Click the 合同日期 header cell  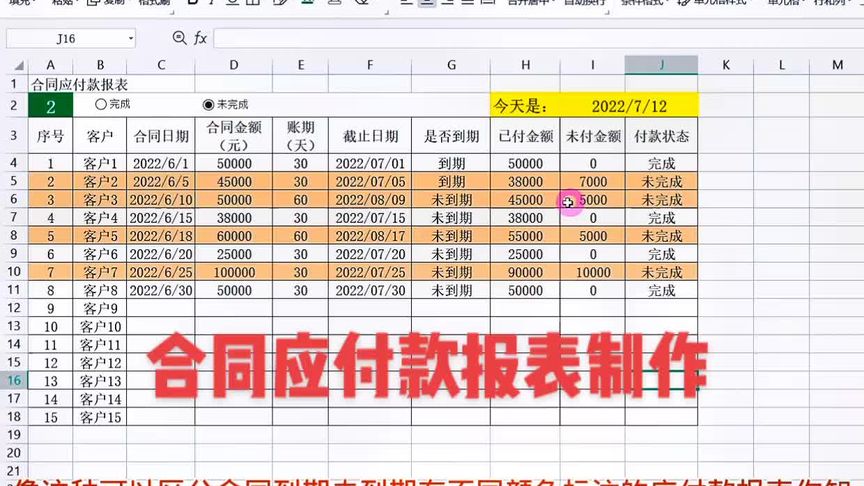click(x=161, y=136)
